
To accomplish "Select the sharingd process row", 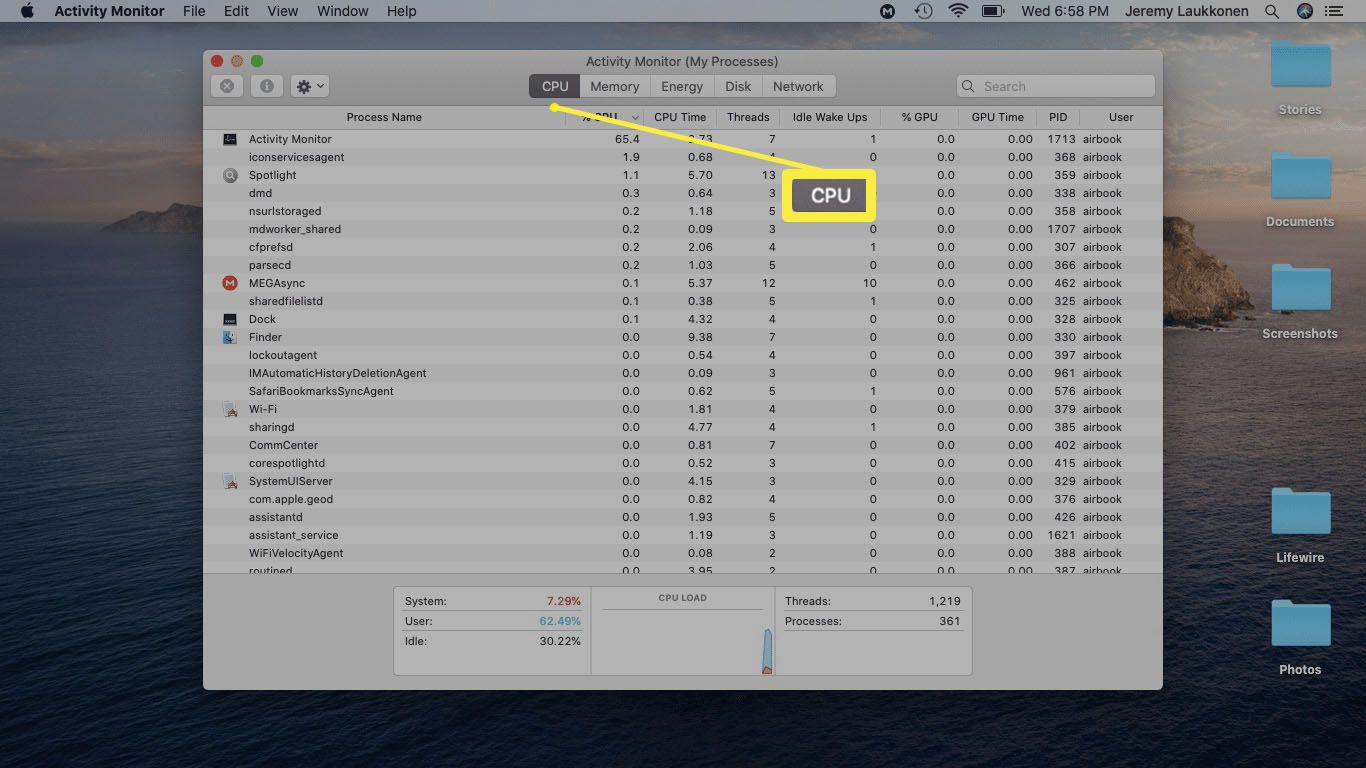I will pyautogui.click(x=682, y=427).
